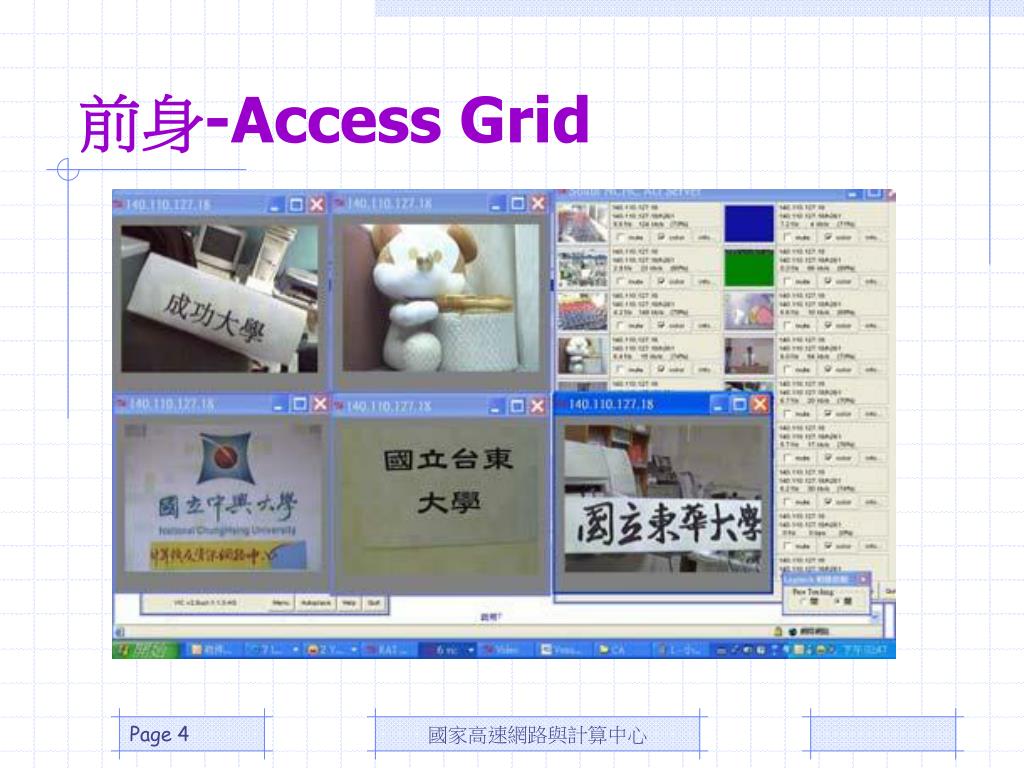Select the podium speaker stream thumbnail
Viewport: 1024px width, 768px height.
point(748,355)
